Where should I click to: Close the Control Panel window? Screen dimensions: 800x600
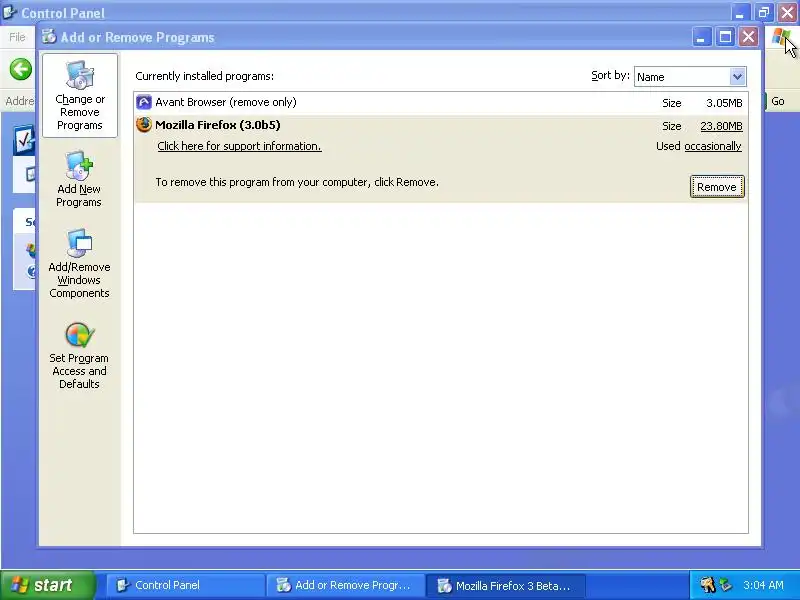pyautogui.click(x=787, y=13)
